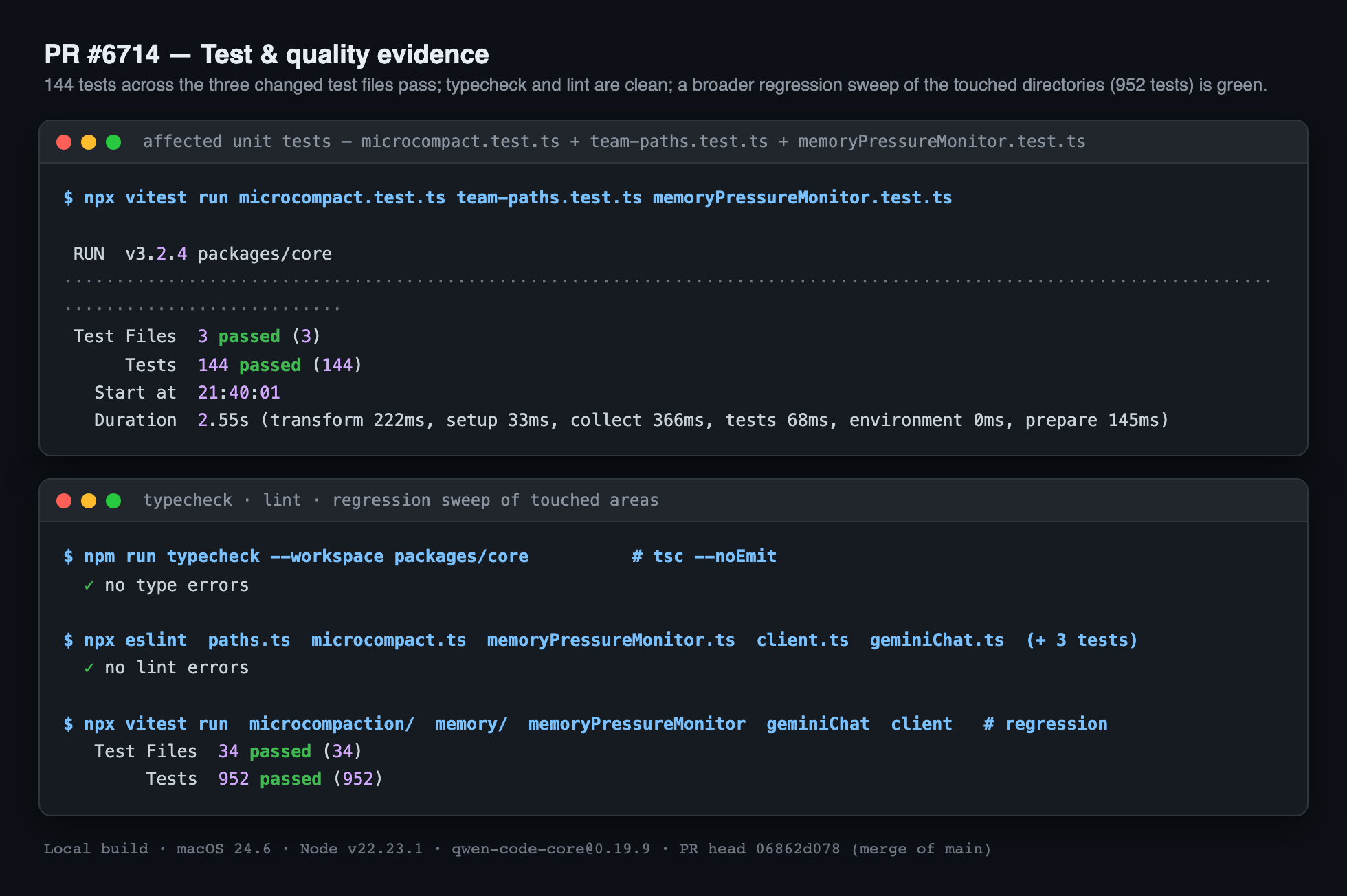
Task: Click 'Node v22.23.1' in footer
Action: pyautogui.click(x=361, y=849)
